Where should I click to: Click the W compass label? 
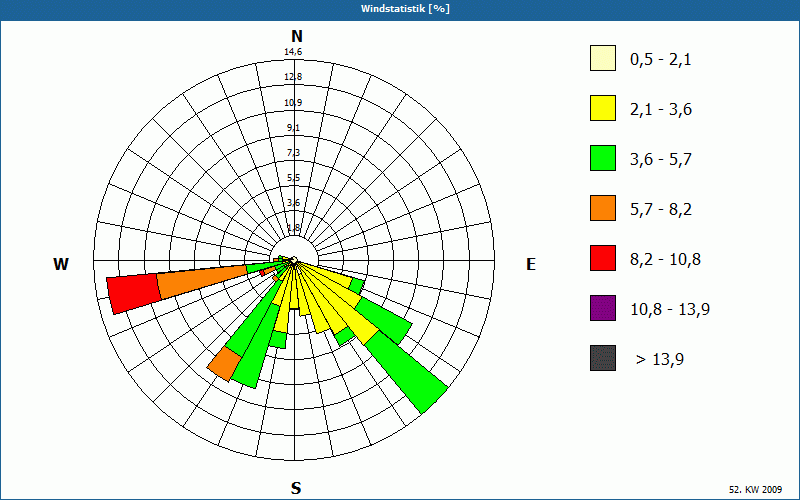(x=61, y=264)
